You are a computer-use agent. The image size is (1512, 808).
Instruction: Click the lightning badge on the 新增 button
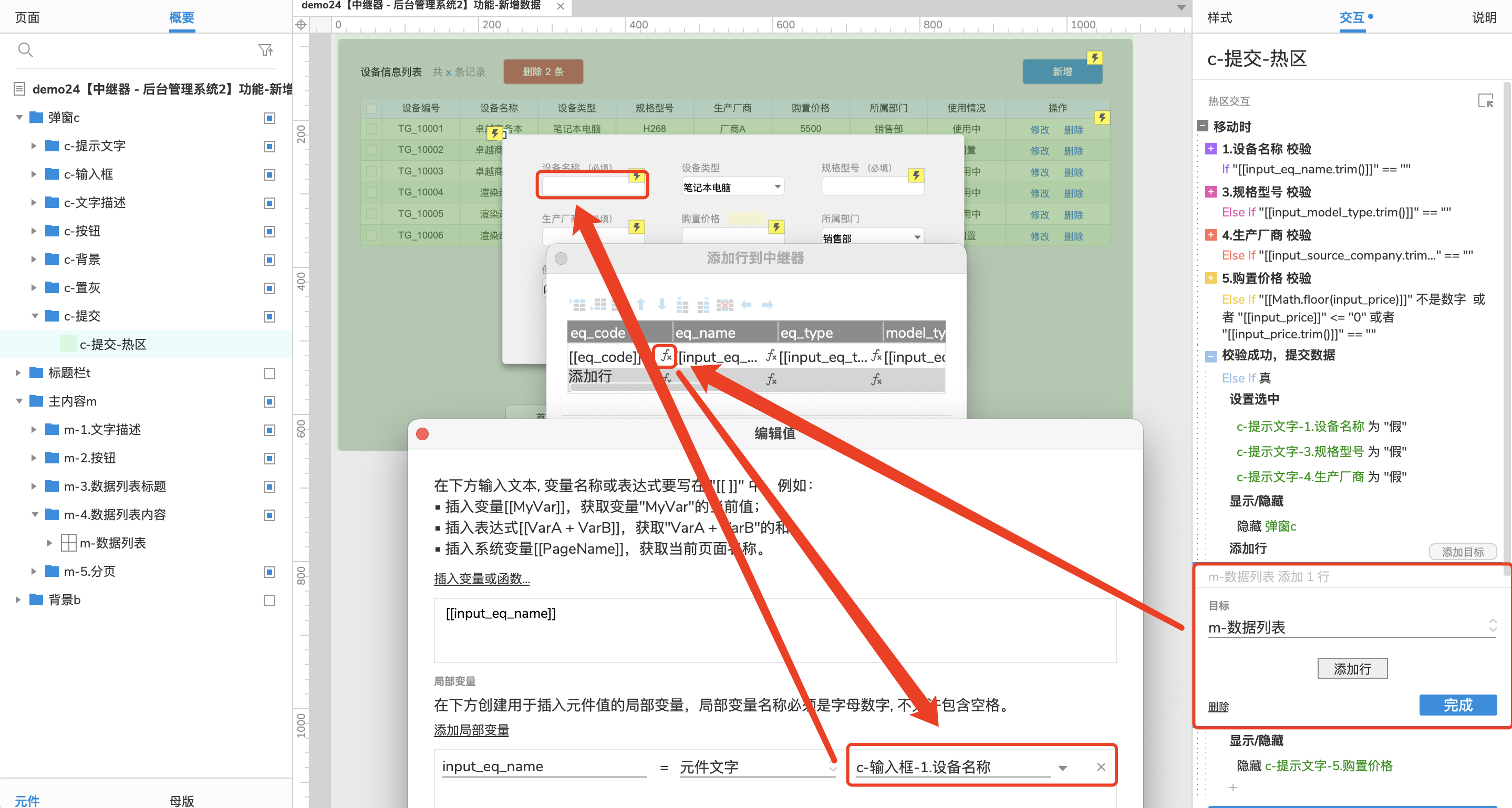(x=1094, y=57)
